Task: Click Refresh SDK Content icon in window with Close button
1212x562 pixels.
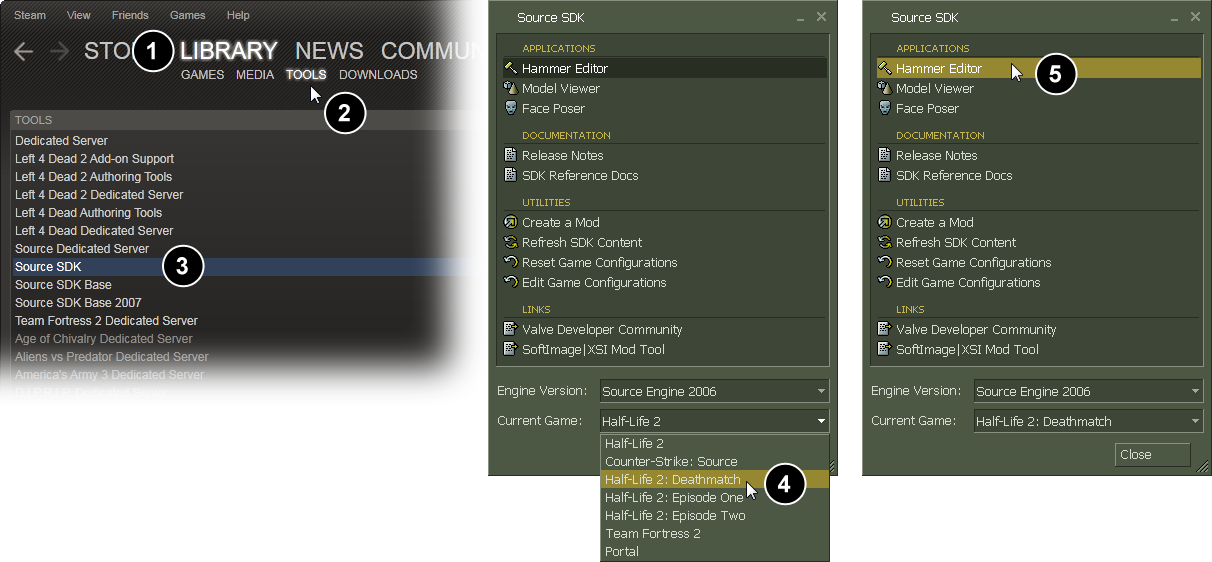Action: point(884,242)
